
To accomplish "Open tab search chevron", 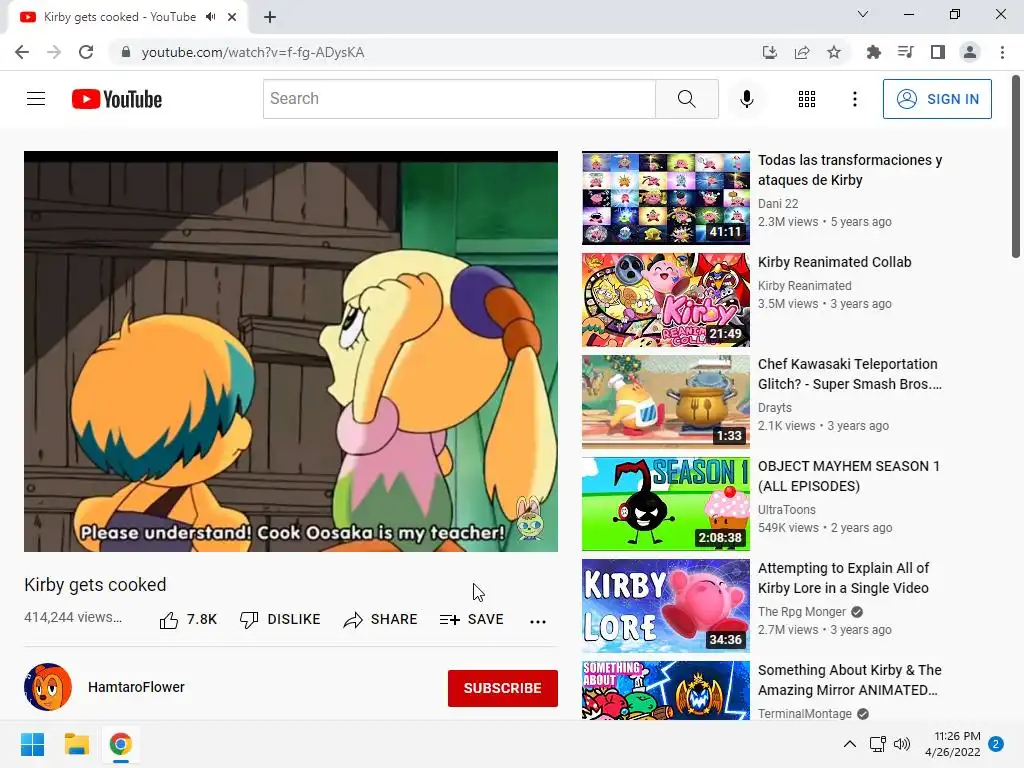I will (863, 14).
